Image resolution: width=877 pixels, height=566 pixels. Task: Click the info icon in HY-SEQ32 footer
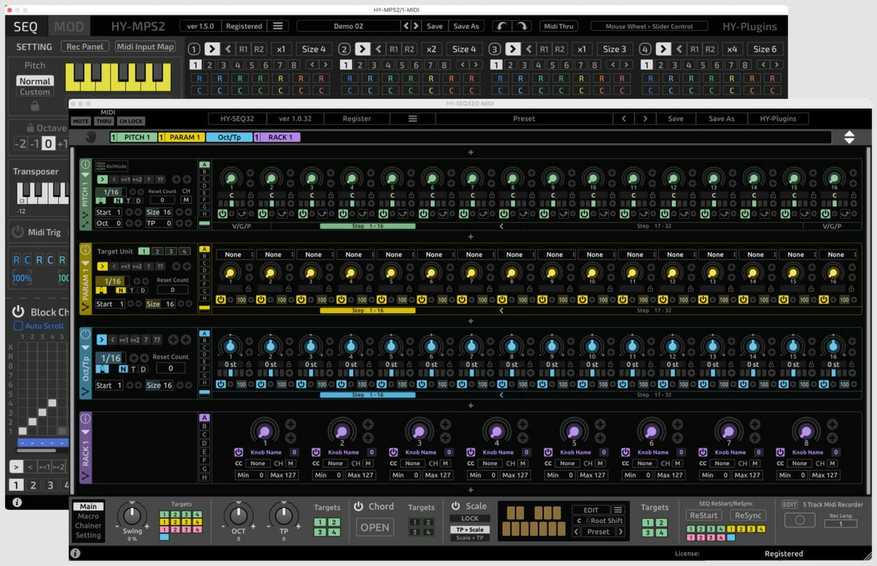pyautogui.click(x=75, y=553)
